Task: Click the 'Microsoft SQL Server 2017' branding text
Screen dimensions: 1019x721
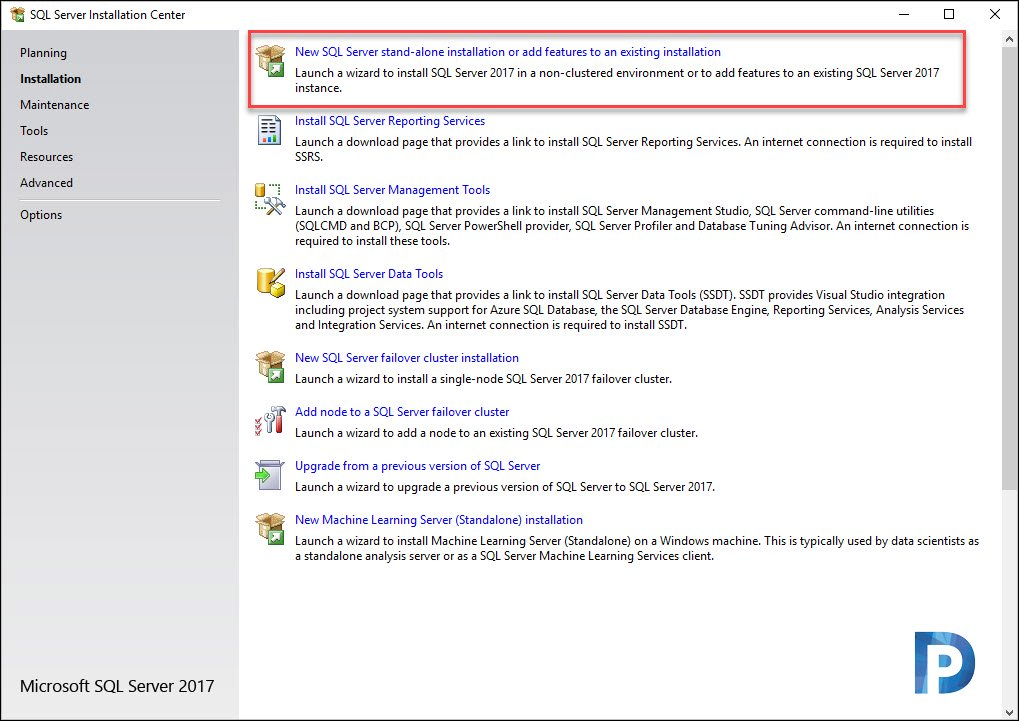Action: [x=117, y=686]
